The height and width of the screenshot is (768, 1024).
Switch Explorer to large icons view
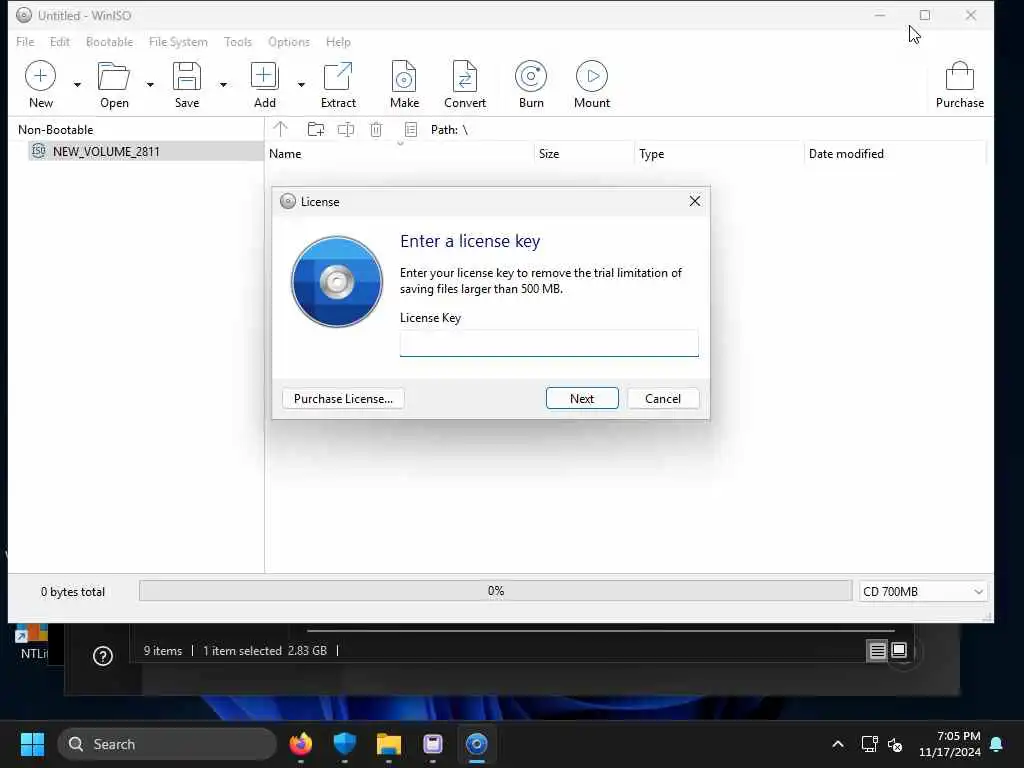point(899,650)
